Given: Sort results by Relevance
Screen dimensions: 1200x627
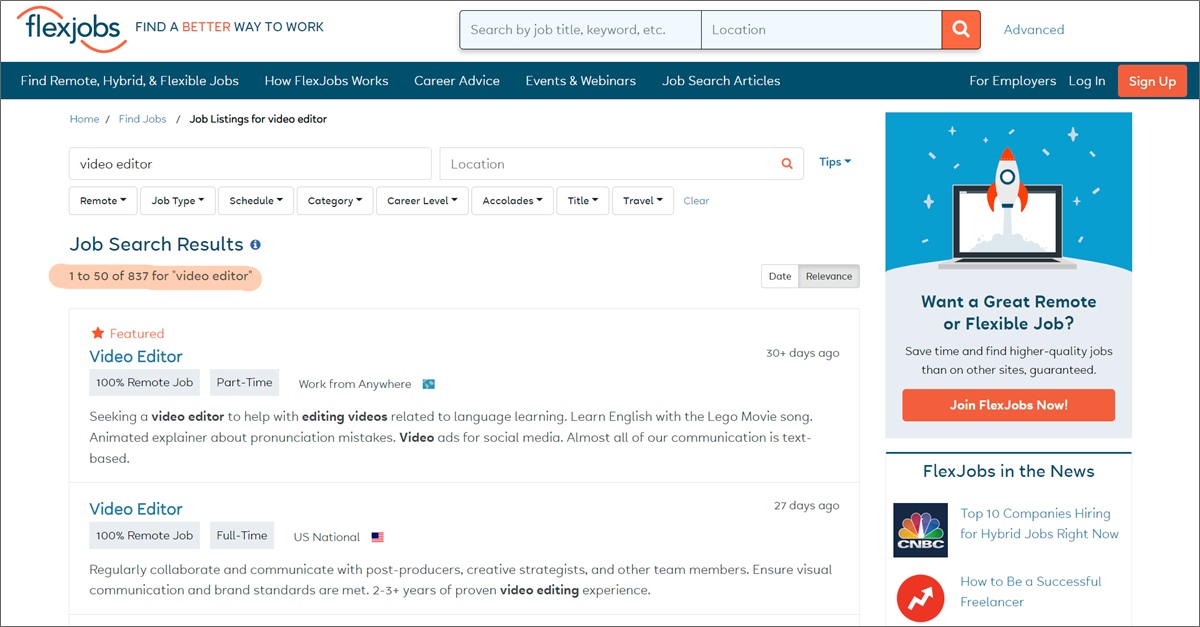Looking at the screenshot, I should (829, 277).
